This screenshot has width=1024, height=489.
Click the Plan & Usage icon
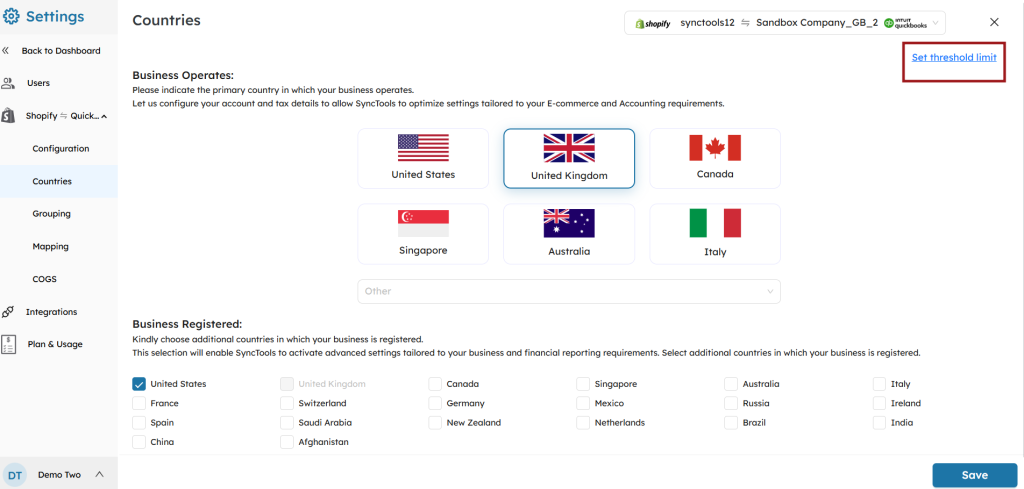(x=9, y=344)
